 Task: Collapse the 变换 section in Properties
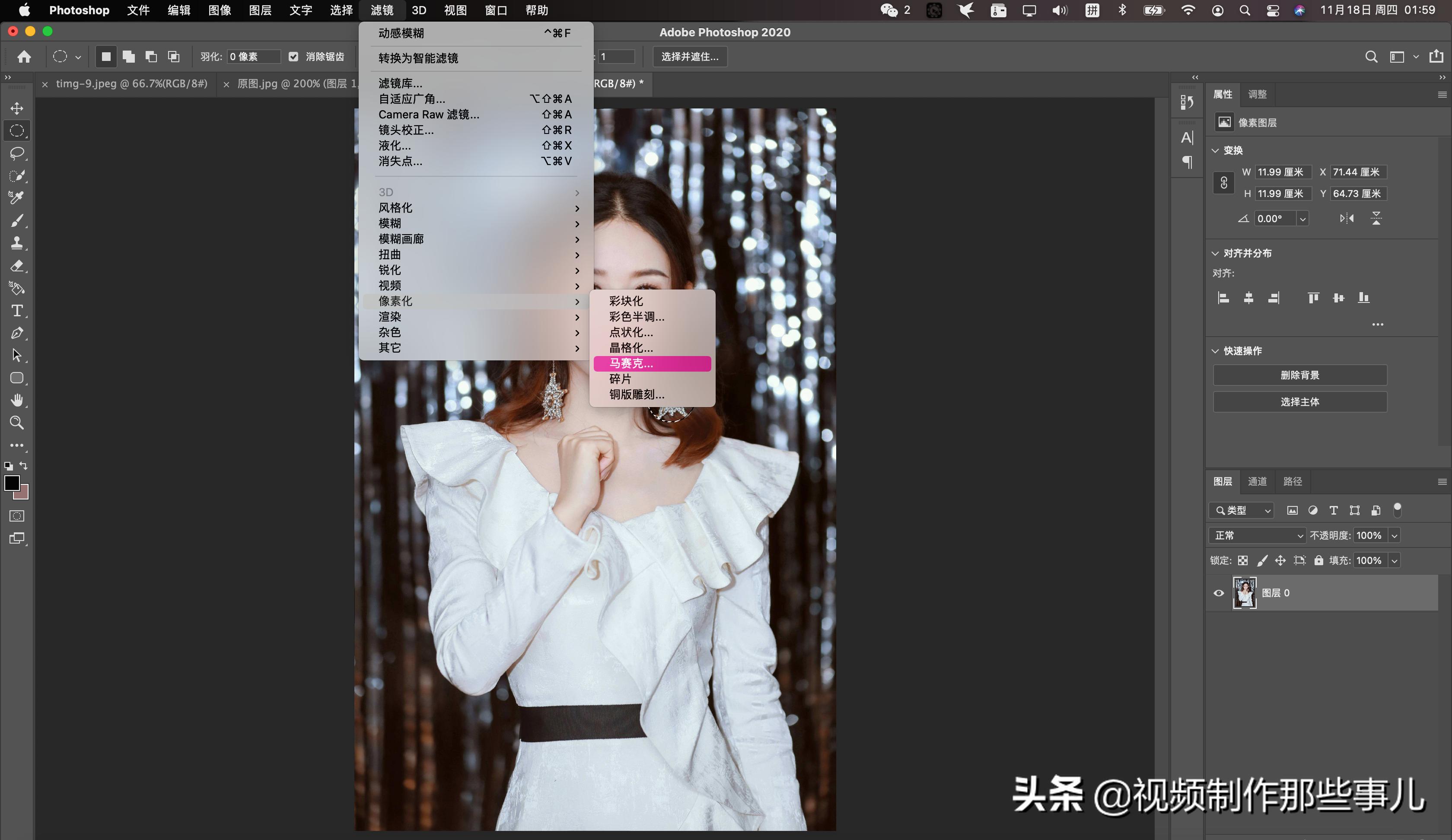[x=1215, y=150]
